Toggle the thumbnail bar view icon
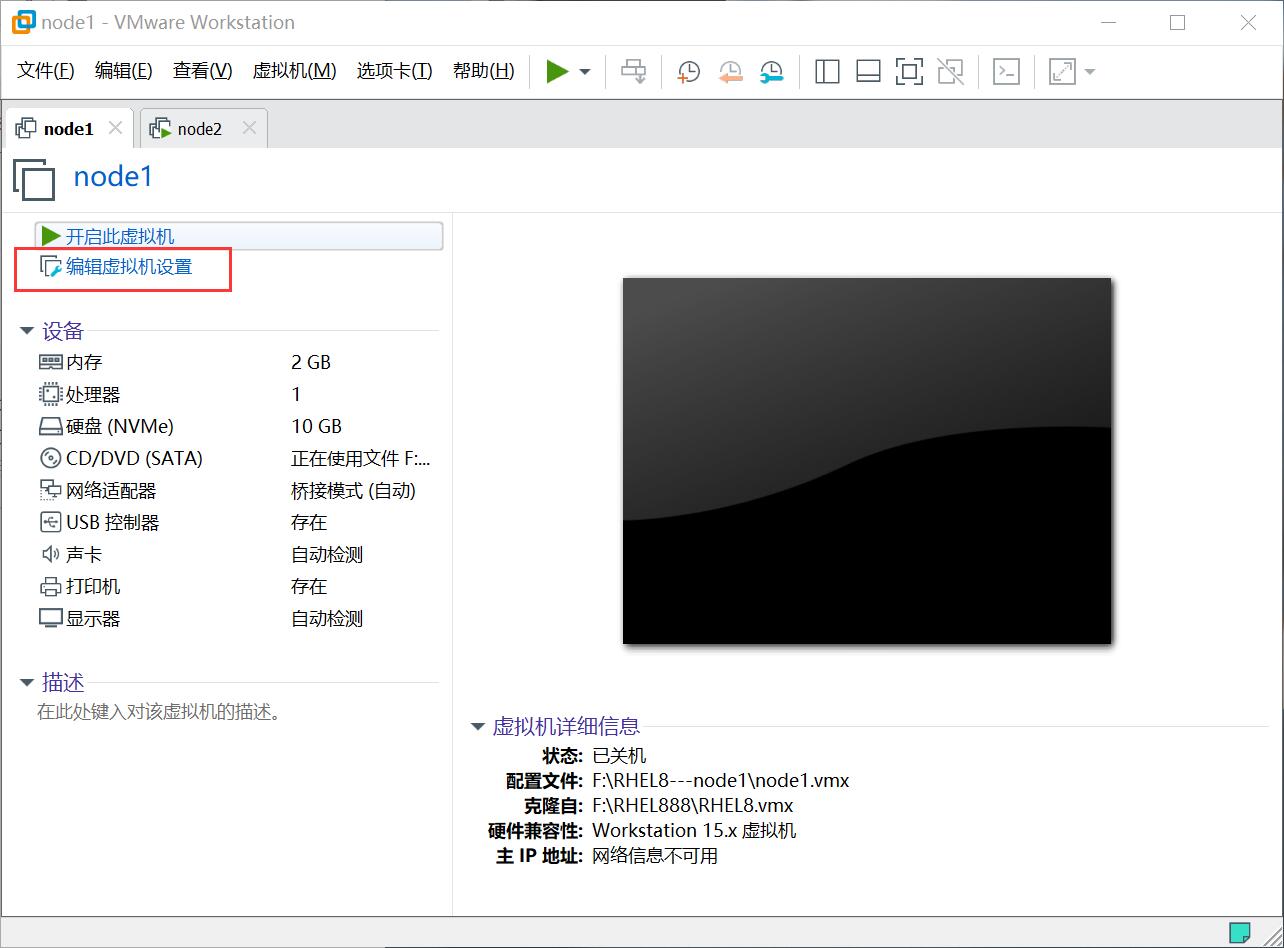1284x948 pixels. click(x=868, y=71)
